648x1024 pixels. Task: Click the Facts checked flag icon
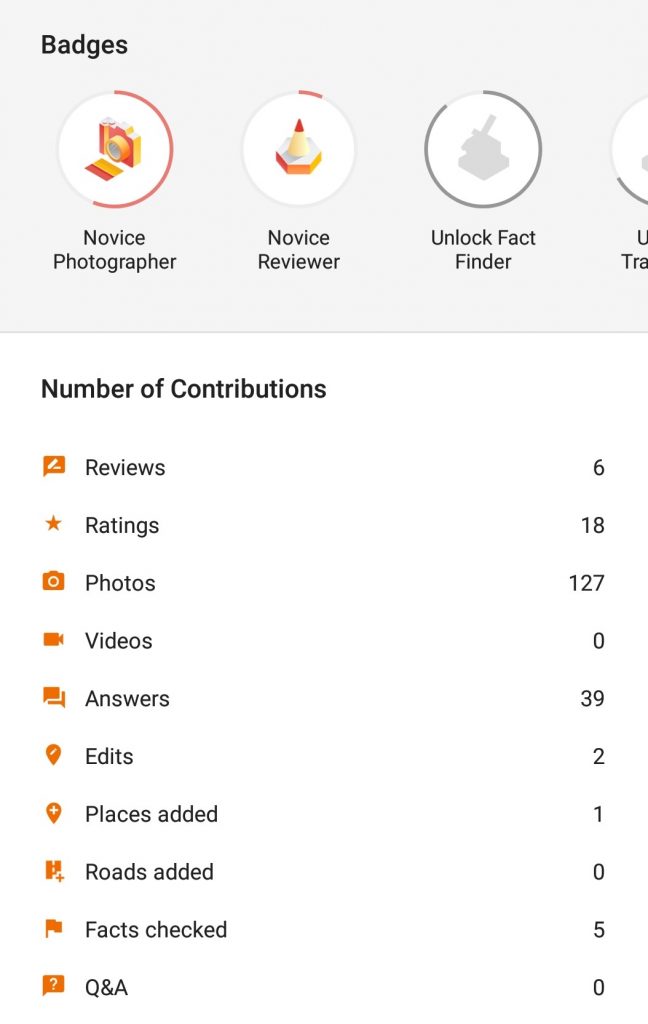(54, 928)
